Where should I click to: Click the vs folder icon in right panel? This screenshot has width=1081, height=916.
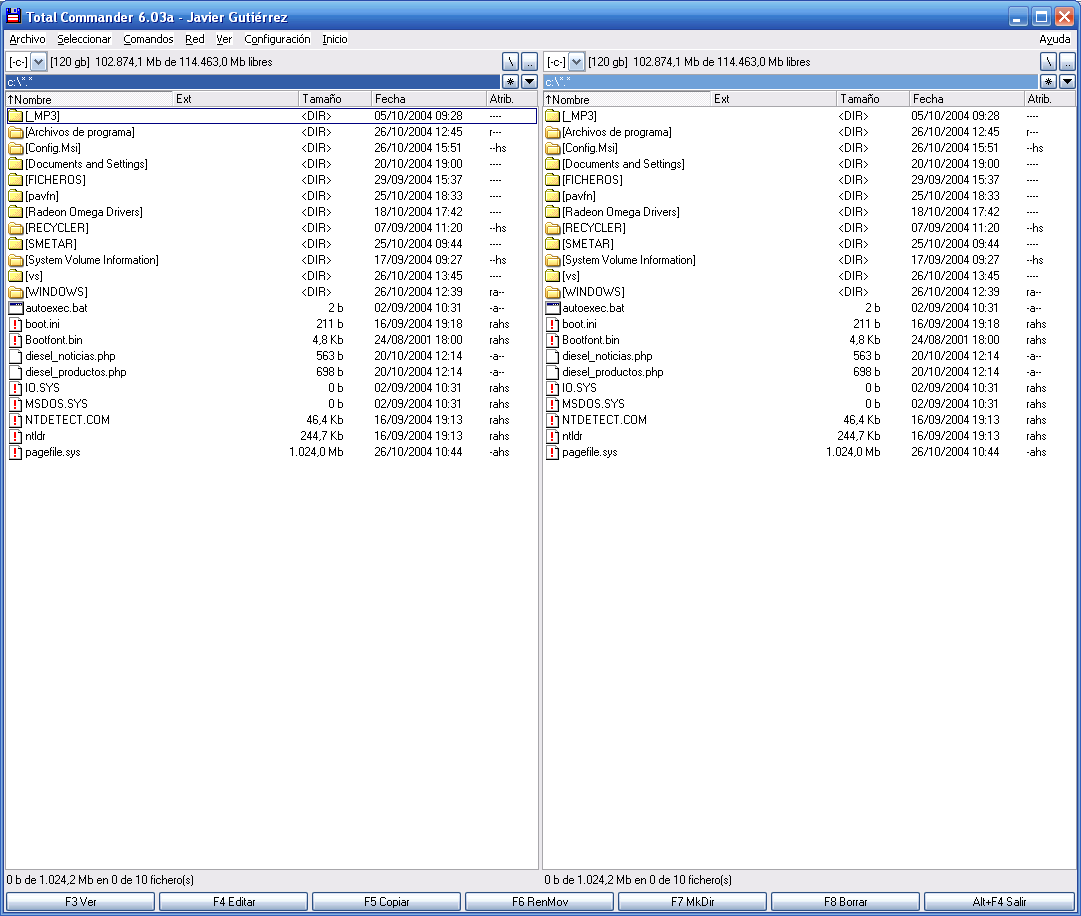(553, 276)
